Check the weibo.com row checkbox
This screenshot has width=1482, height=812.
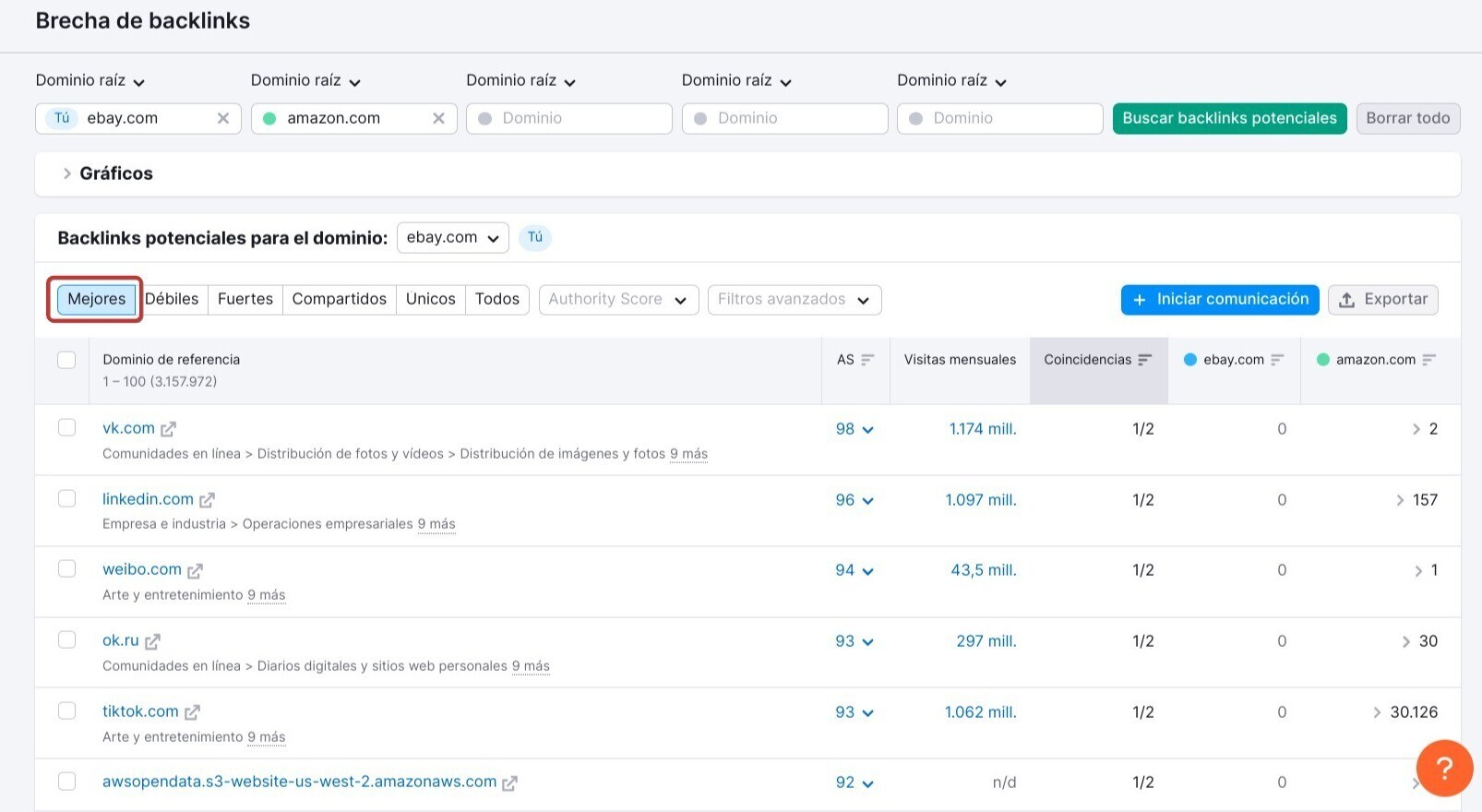point(66,568)
